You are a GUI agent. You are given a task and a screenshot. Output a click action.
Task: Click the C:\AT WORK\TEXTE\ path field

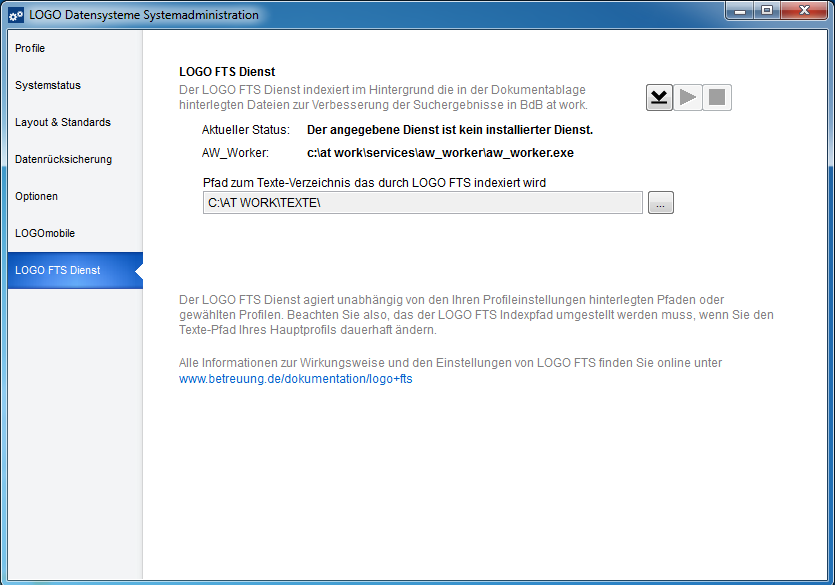pyautogui.click(x=423, y=203)
